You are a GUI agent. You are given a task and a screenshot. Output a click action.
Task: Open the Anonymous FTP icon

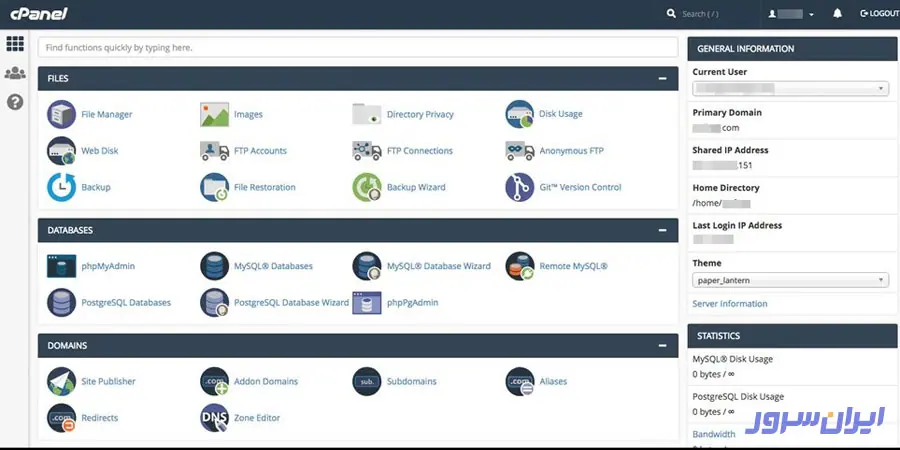pyautogui.click(x=520, y=151)
